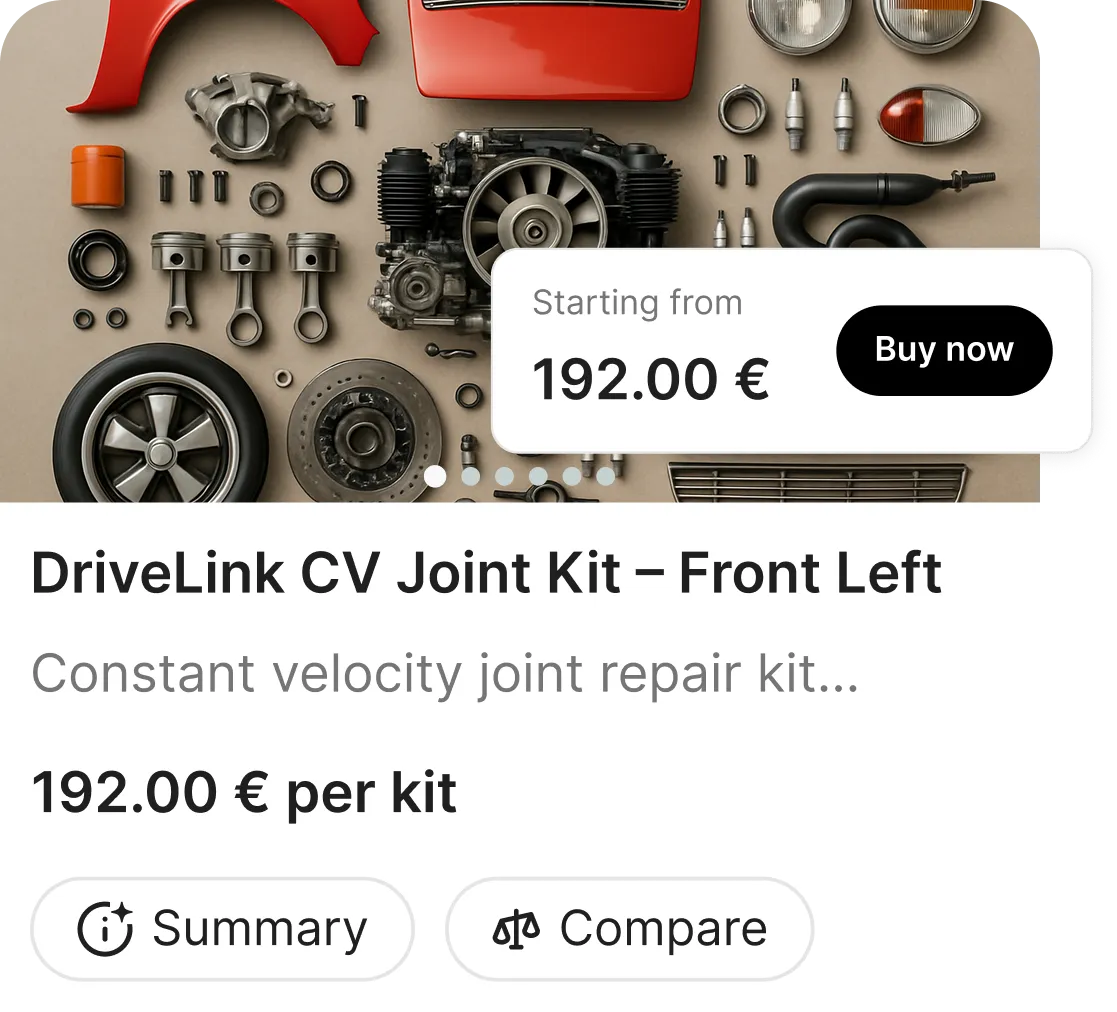Switch to the fifth carousel dot
The image size is (1117, 1012).
571,476
